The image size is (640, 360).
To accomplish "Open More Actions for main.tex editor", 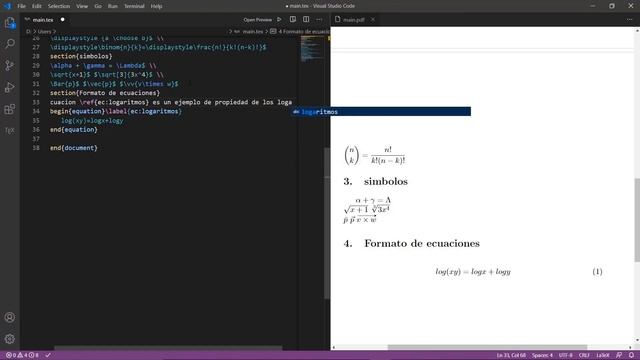I will (319, 20).
